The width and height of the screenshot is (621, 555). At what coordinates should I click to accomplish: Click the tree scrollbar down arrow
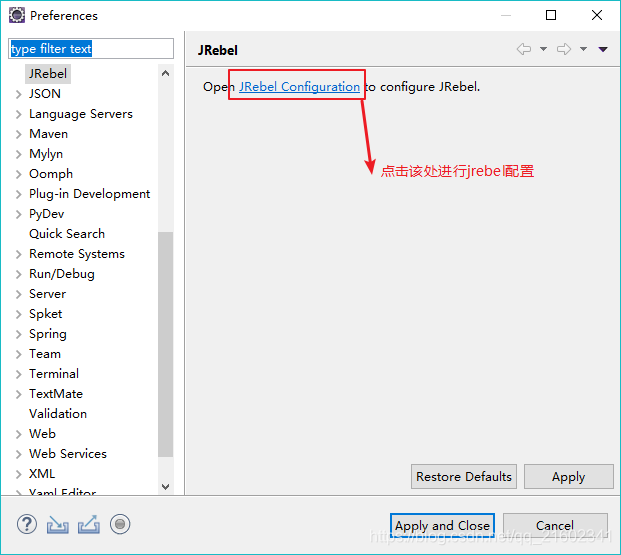(x=166, y=486)
